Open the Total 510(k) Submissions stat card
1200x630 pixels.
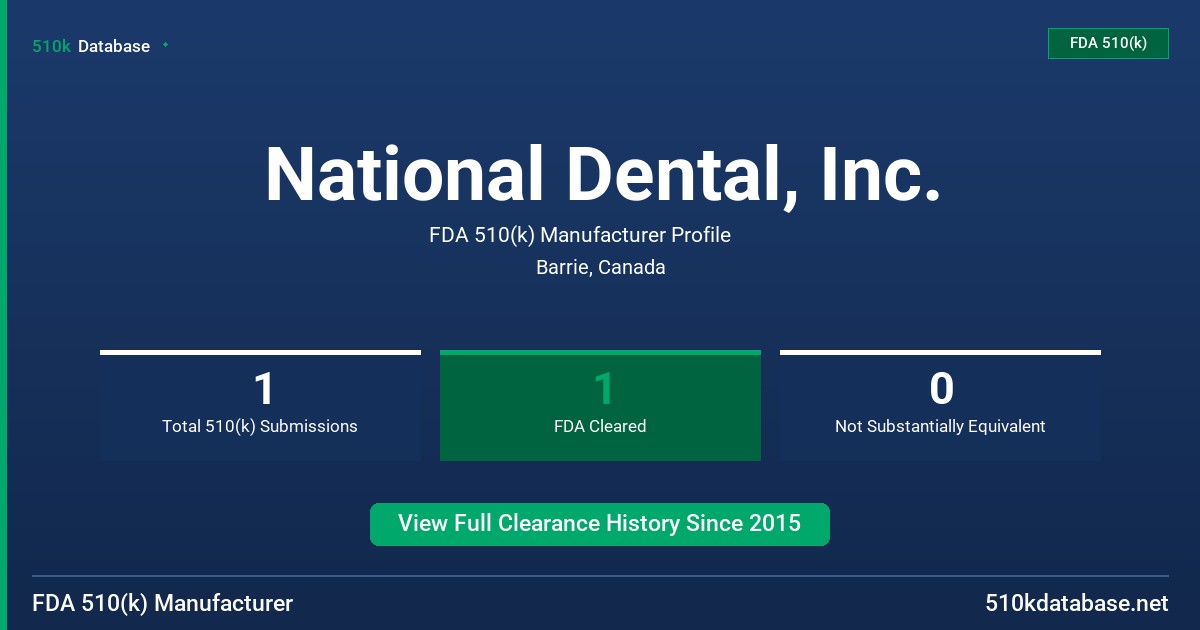pos(260,405)
